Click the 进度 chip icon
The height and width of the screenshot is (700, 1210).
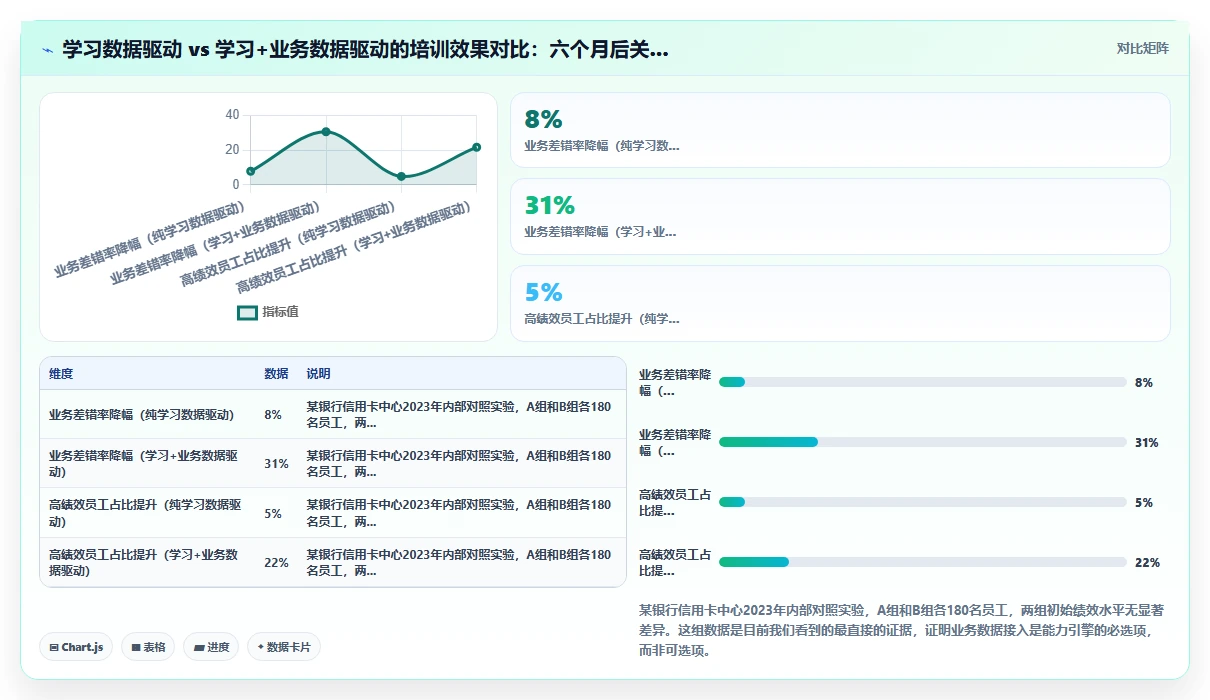(199, 647)
